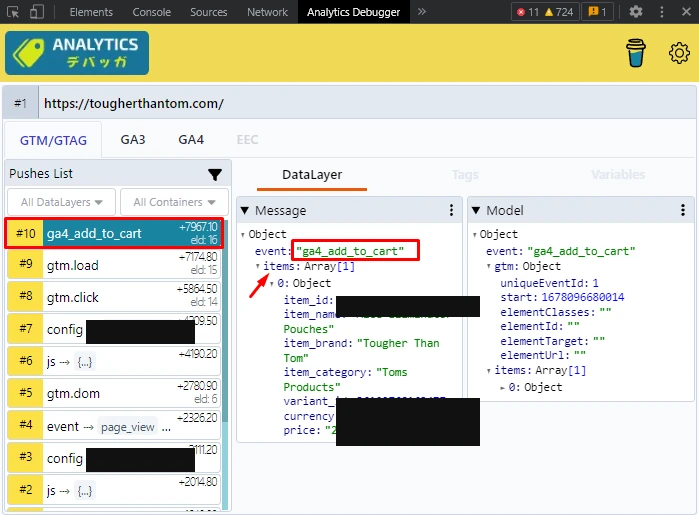Collapse 0: Object in Message panel
The image size is (699, 515).
click(271, 284)
